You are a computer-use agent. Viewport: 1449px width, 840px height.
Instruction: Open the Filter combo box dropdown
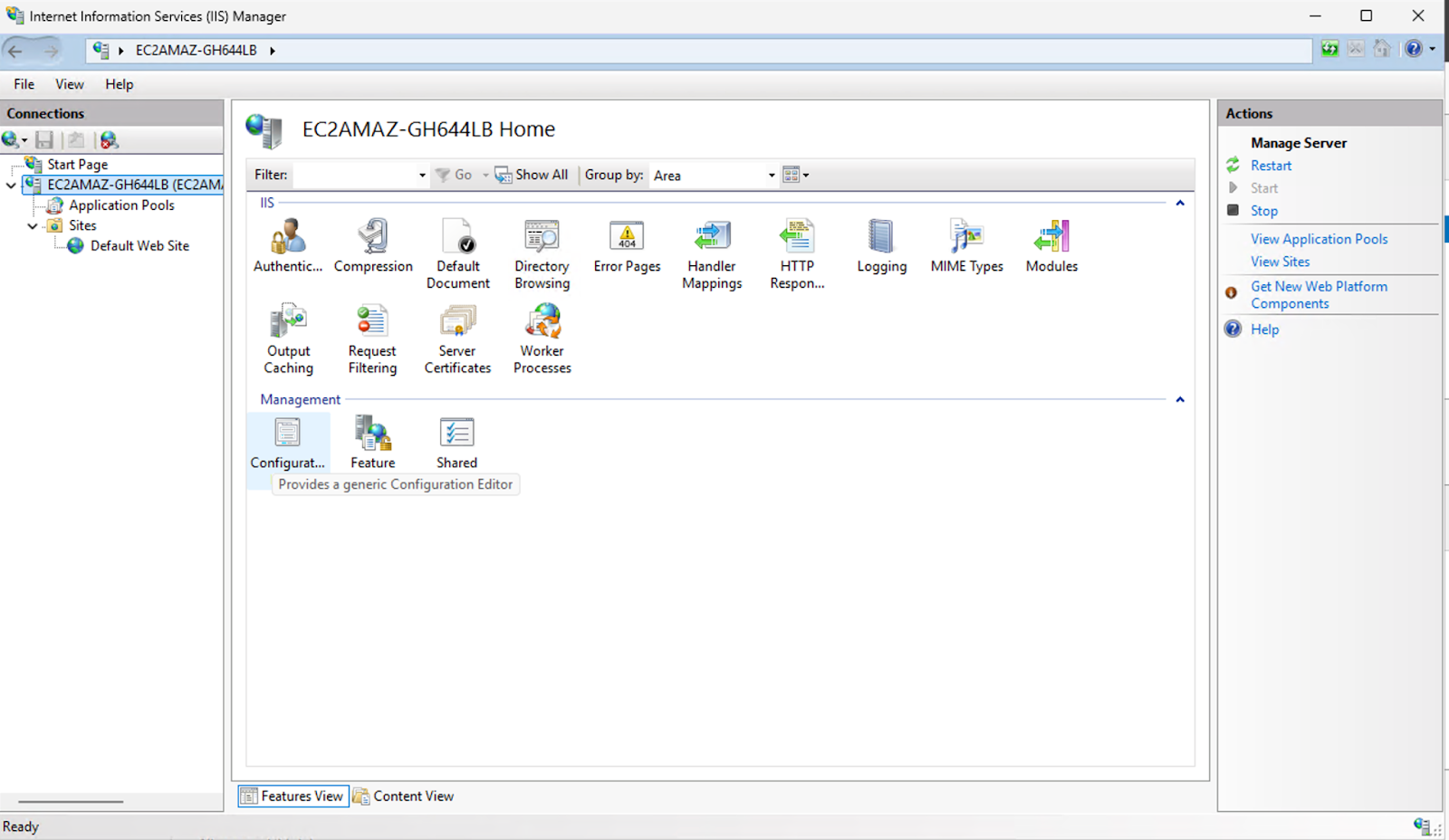[421, 175]
